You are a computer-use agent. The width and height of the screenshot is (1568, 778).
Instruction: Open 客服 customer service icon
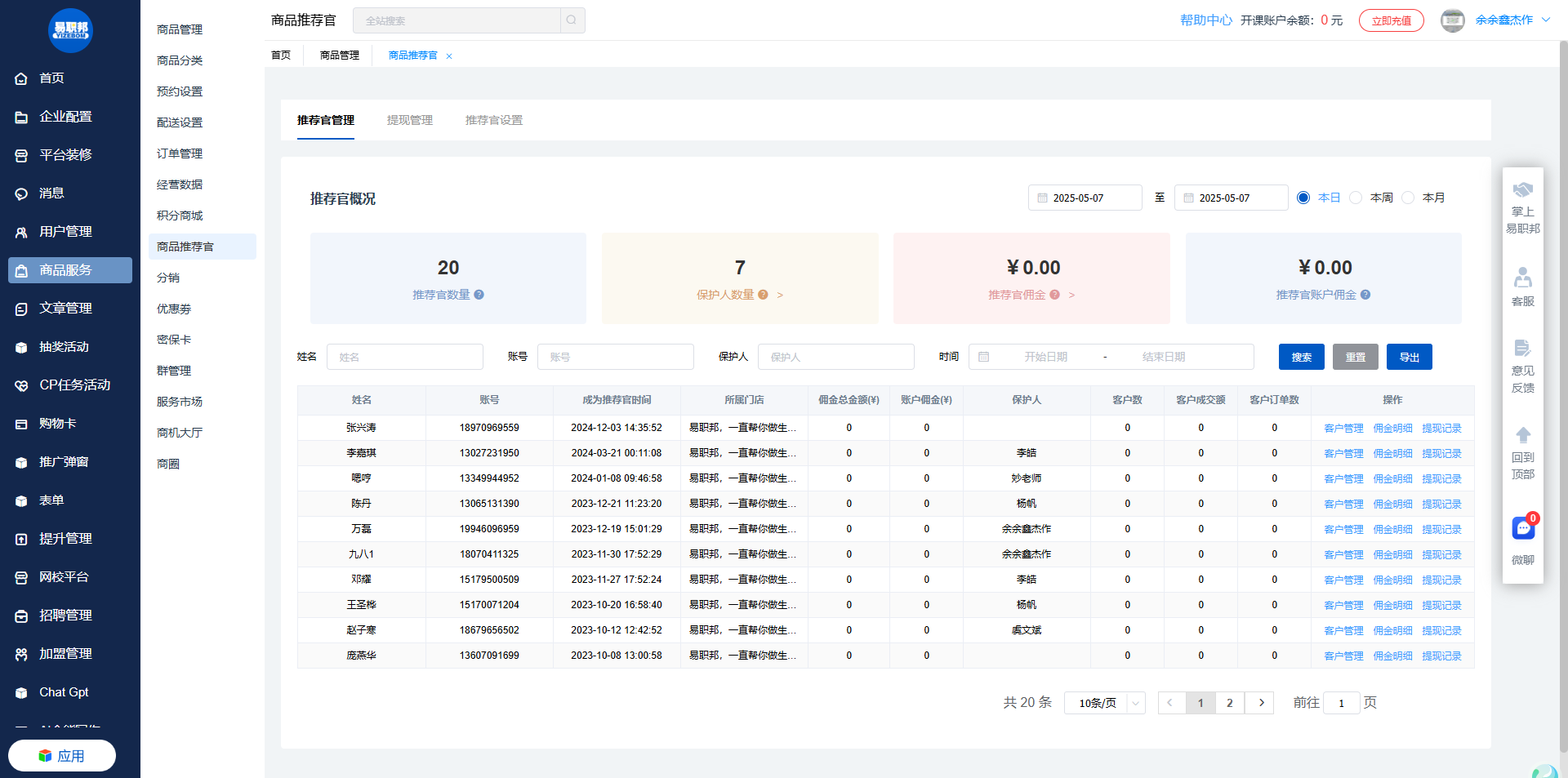[x=1523, y=278]
